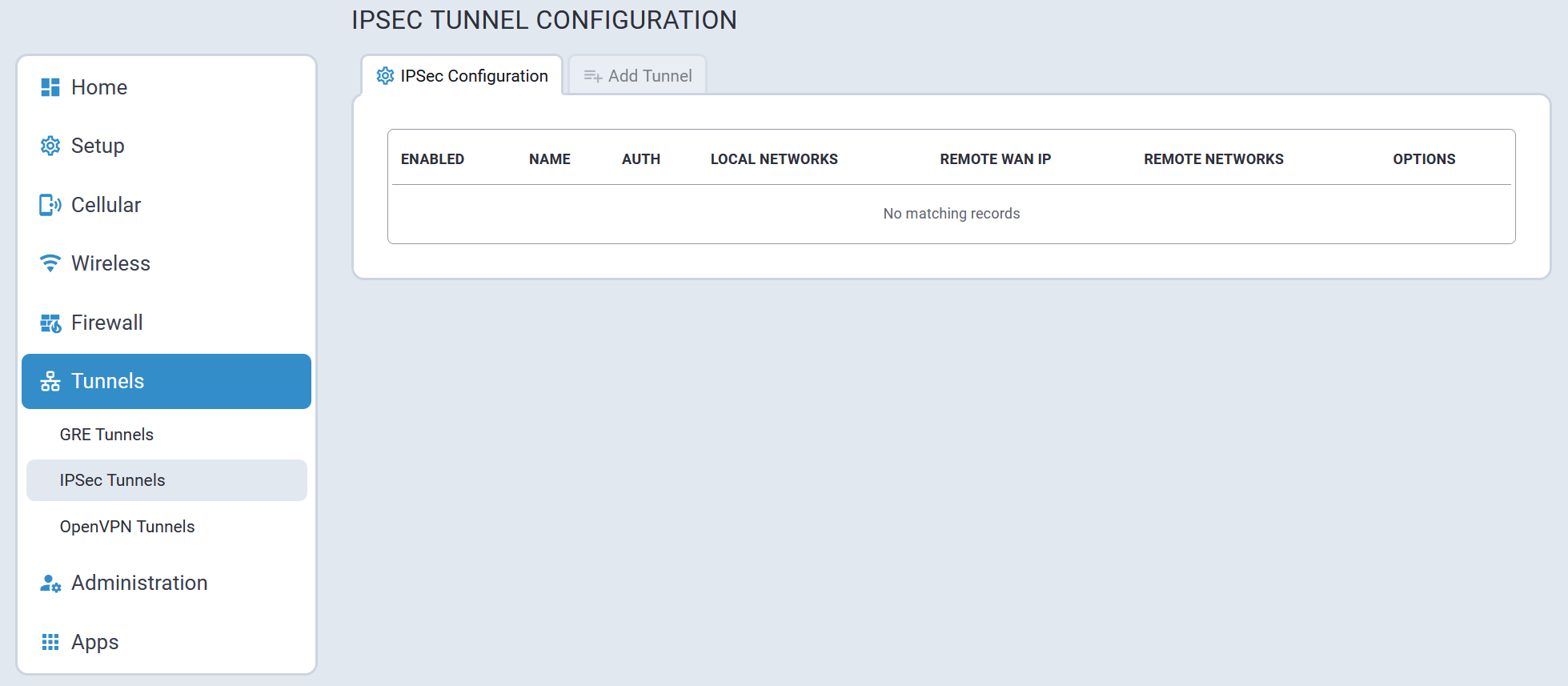
Task: Expand the Firewall menu section
Action: tap(107, 323)
